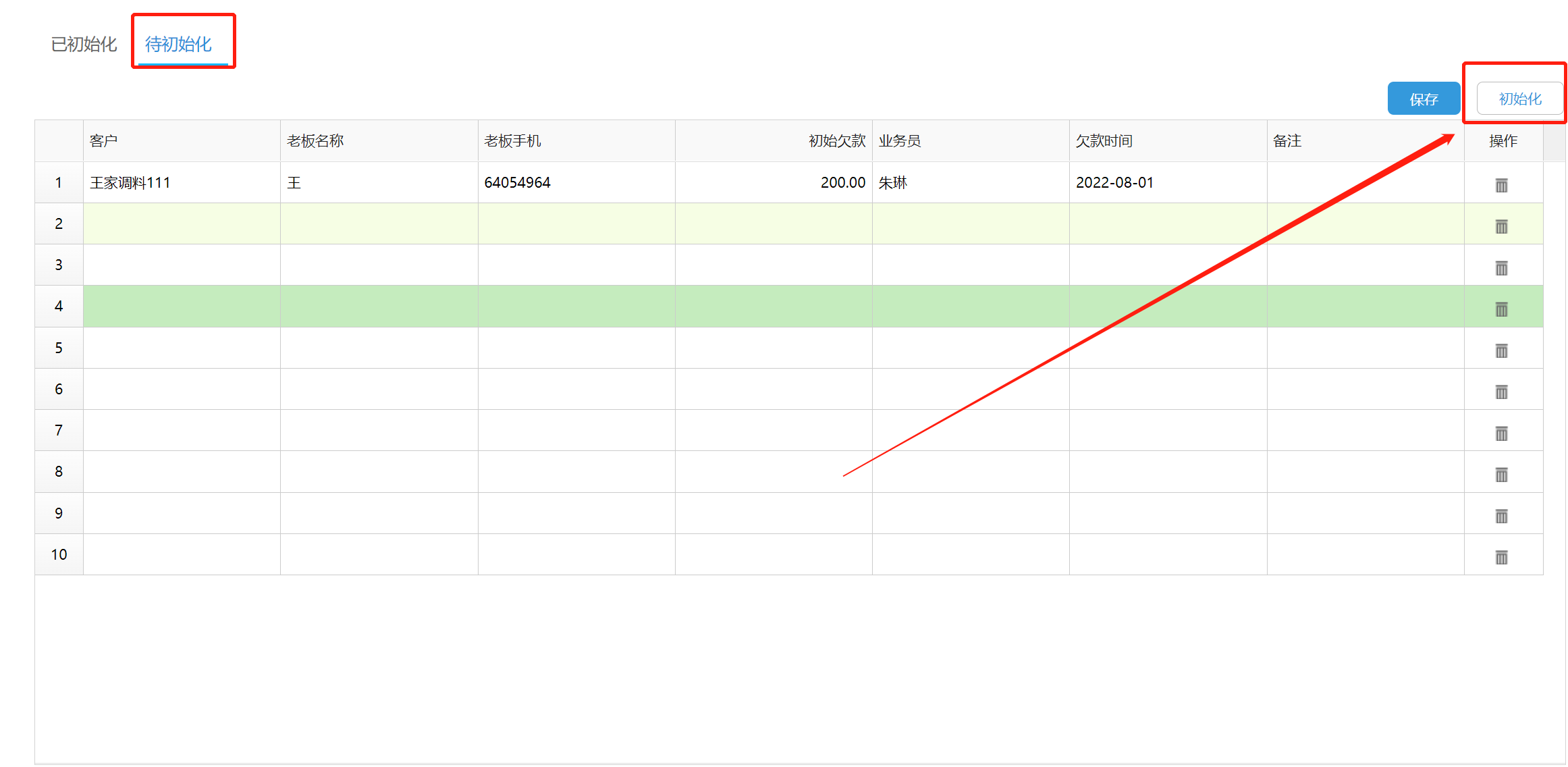Screen dimensions: 1568x767
Task: Click the trash icon in row 2
Action: pyautogui.click(x=1501, y=226)
